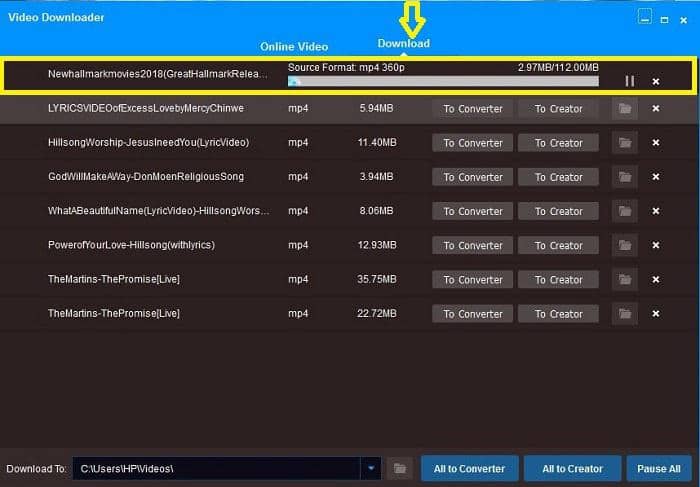Image resolution: width=700 pixels, height=487 pixels.
Task: Select WhatABeautifulName(LyricVideo) file name
Action: (158, 211)
